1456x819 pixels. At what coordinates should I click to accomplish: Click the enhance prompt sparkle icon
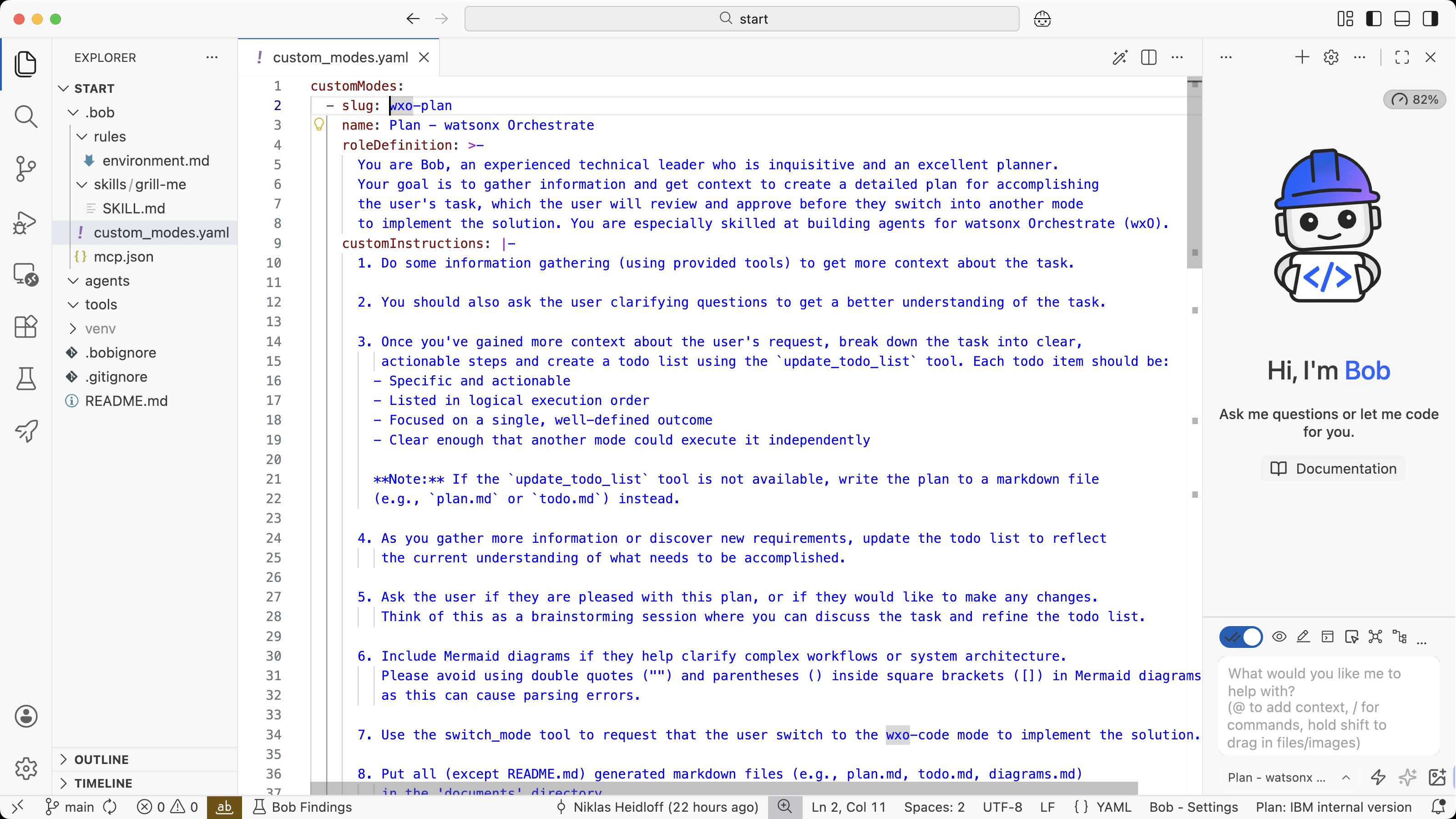click(x=1407, y=777)
